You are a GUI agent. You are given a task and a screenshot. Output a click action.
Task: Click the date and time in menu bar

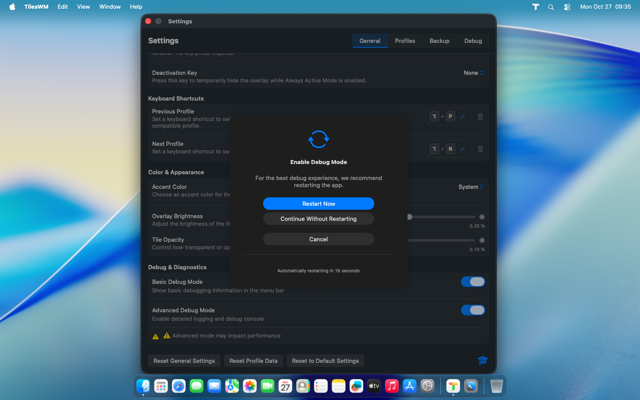click(605, 7)
